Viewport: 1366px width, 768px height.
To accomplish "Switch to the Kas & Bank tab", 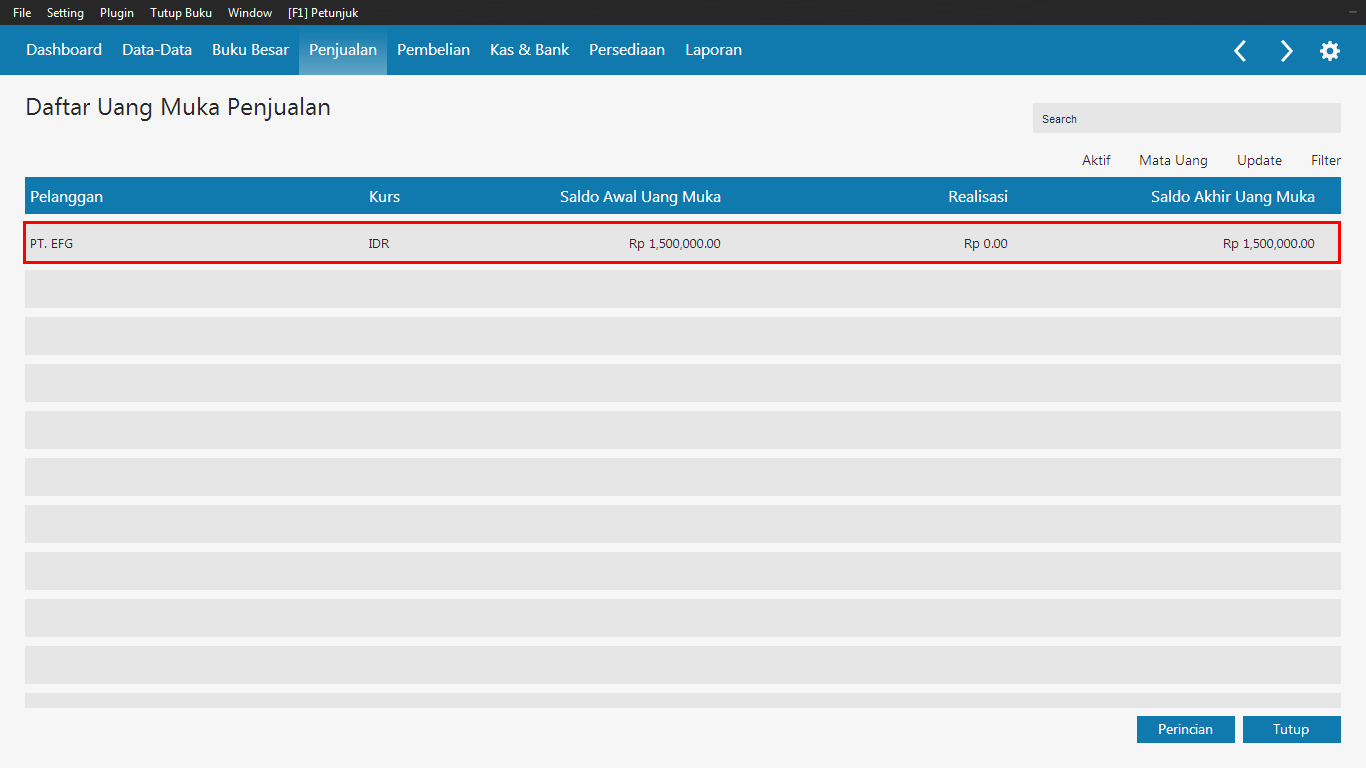I will (529, 50).
